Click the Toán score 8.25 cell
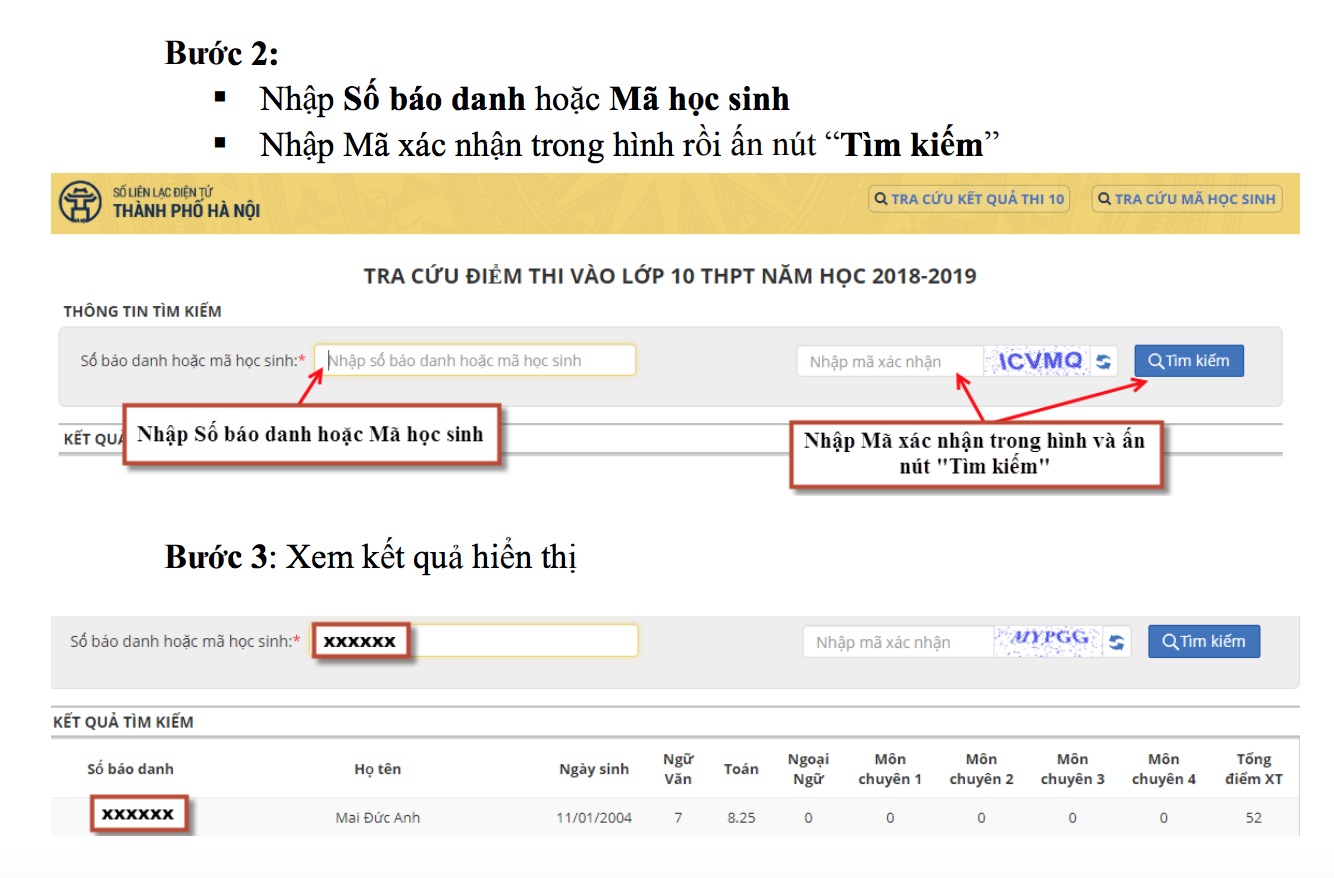Image resolution: width=1334 pixels, height=878 pixels. pos(741,818)
